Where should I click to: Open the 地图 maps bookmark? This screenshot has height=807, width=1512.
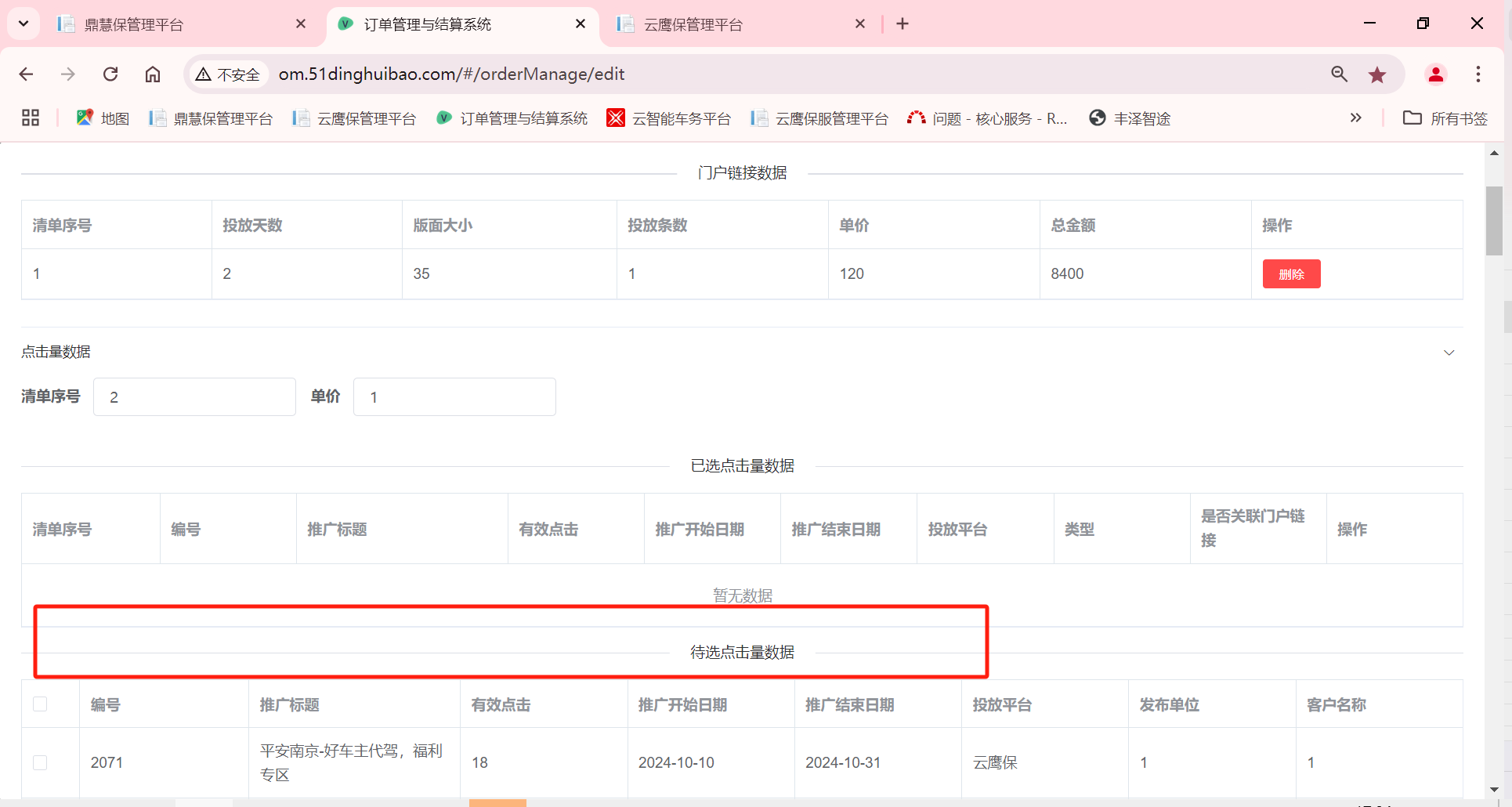coord(103,118)
